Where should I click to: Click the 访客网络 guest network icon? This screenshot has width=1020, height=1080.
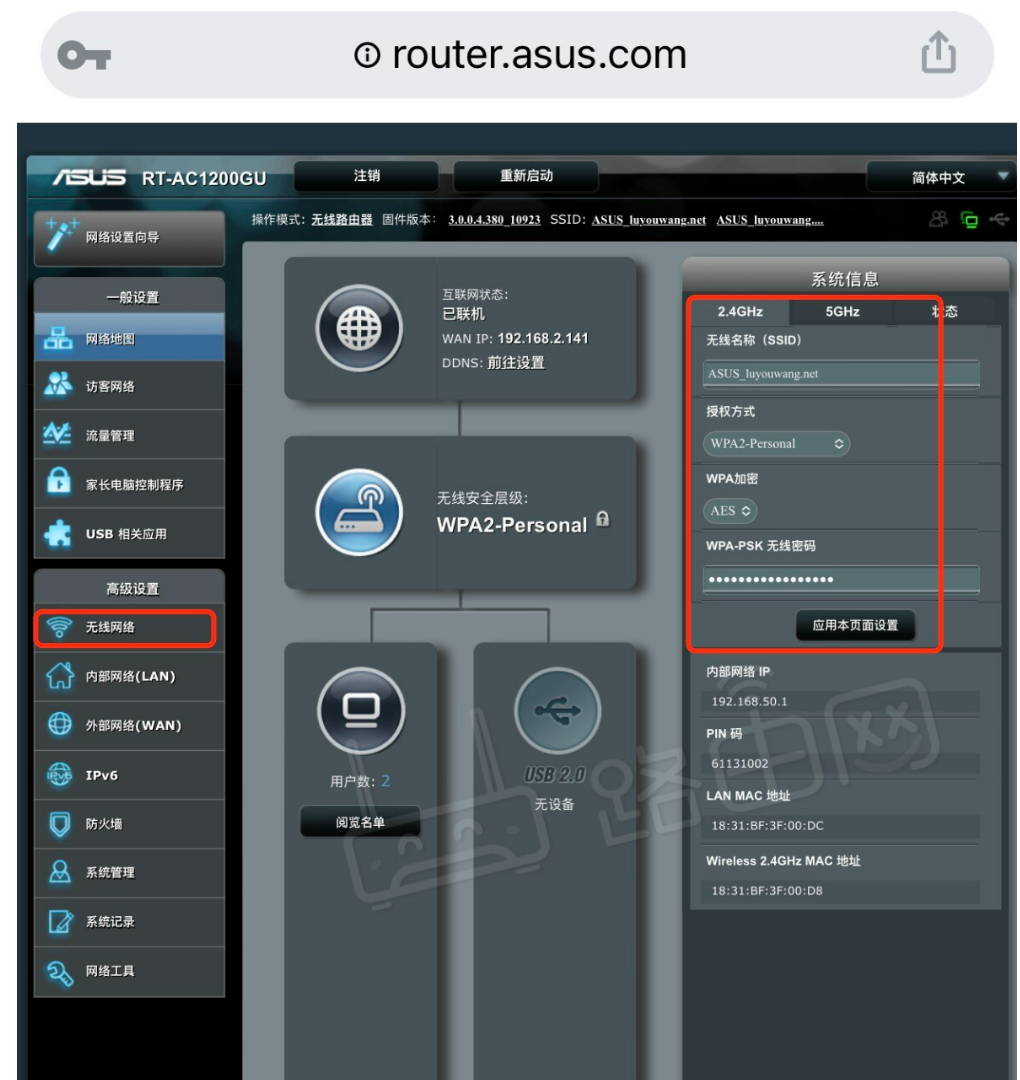pyautogui.click(x=58, y=384)
